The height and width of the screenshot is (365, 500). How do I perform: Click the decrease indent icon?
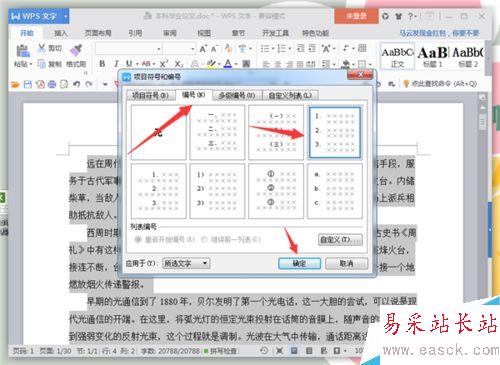click(301, 49)
